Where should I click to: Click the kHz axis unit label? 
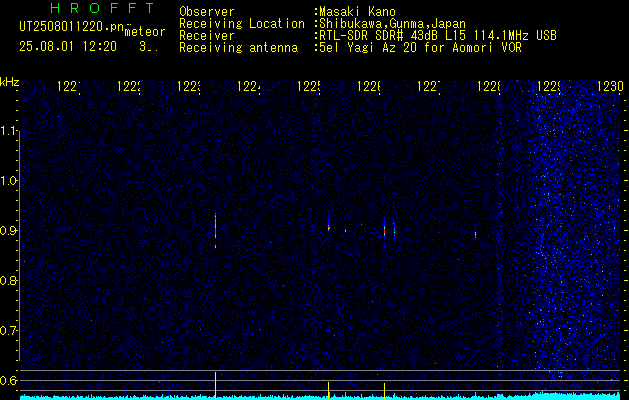pyautogui.click(x=10, y=82)
